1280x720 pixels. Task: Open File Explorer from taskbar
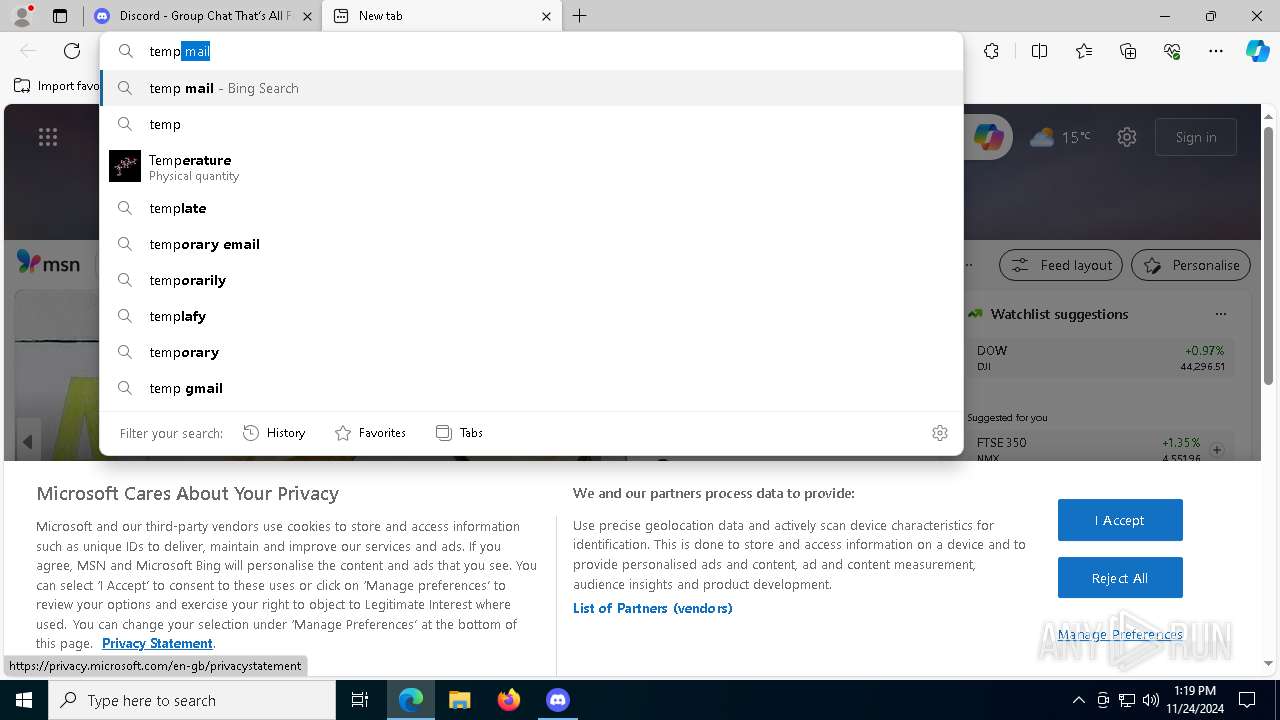459,700
